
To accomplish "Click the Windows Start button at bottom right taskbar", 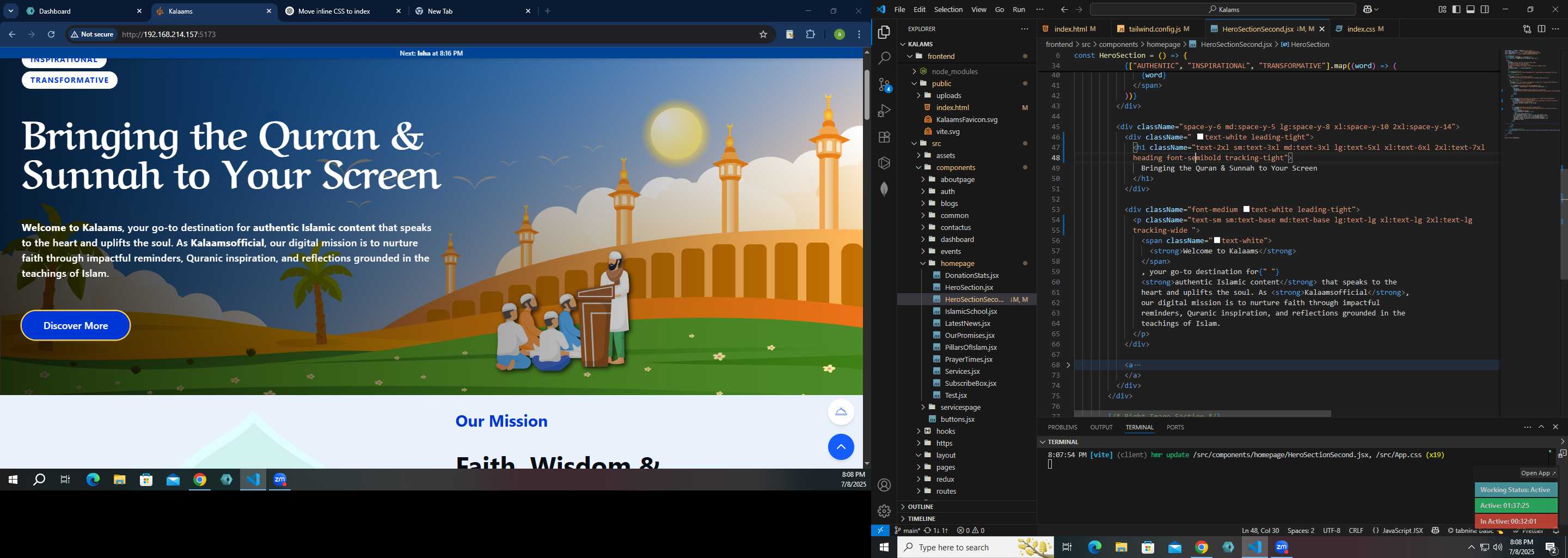I will 884,548.
